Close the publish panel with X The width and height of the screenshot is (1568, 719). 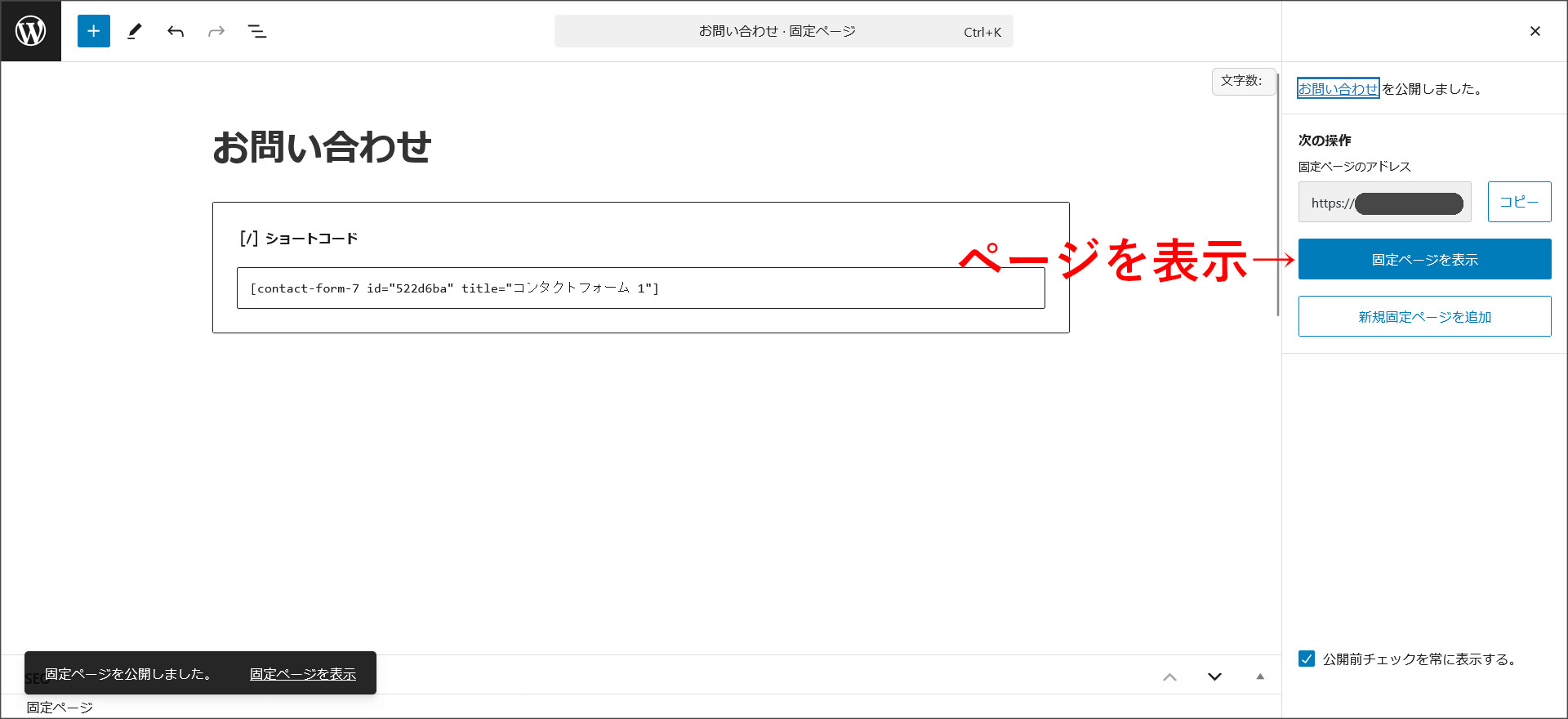(x=1535, y=31)
